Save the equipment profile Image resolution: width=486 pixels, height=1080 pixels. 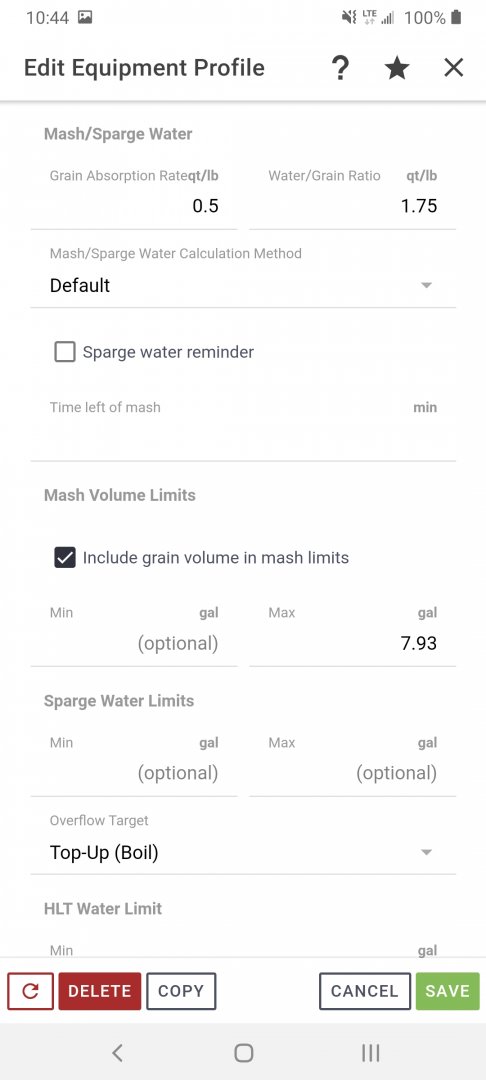(447, 991)
